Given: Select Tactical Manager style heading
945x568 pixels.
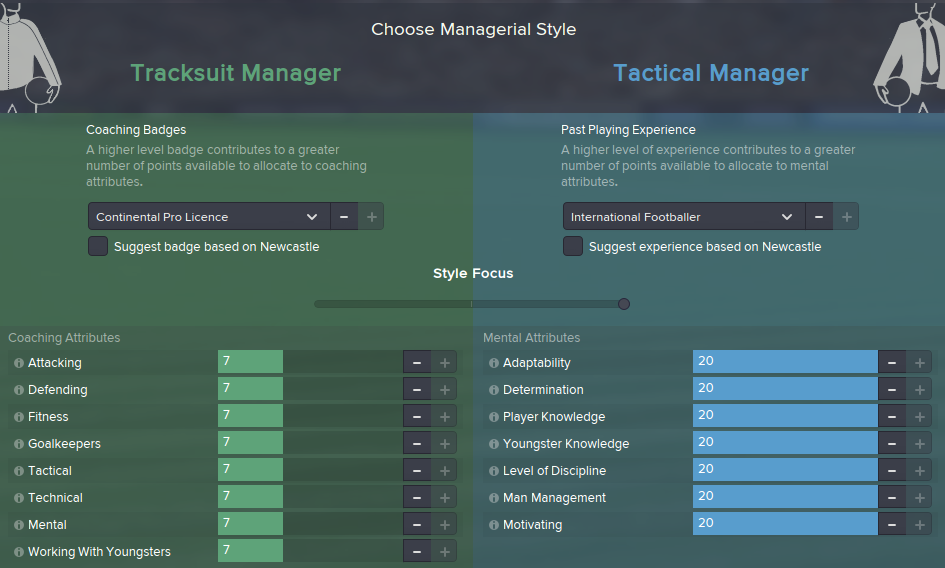Looking at the screenshot, I should (711, 73).
